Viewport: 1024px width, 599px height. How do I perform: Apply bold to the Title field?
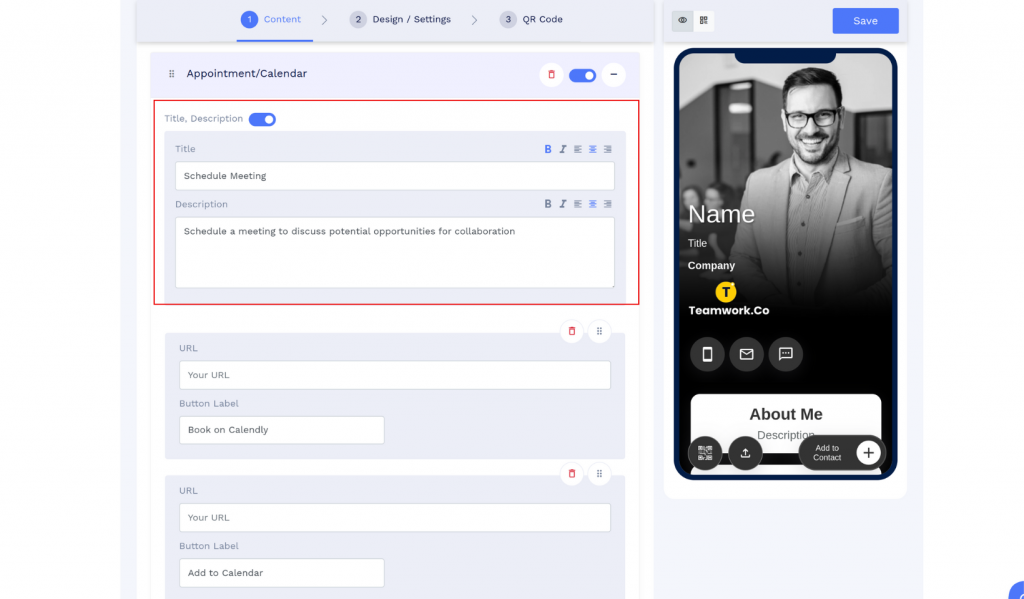548,149
